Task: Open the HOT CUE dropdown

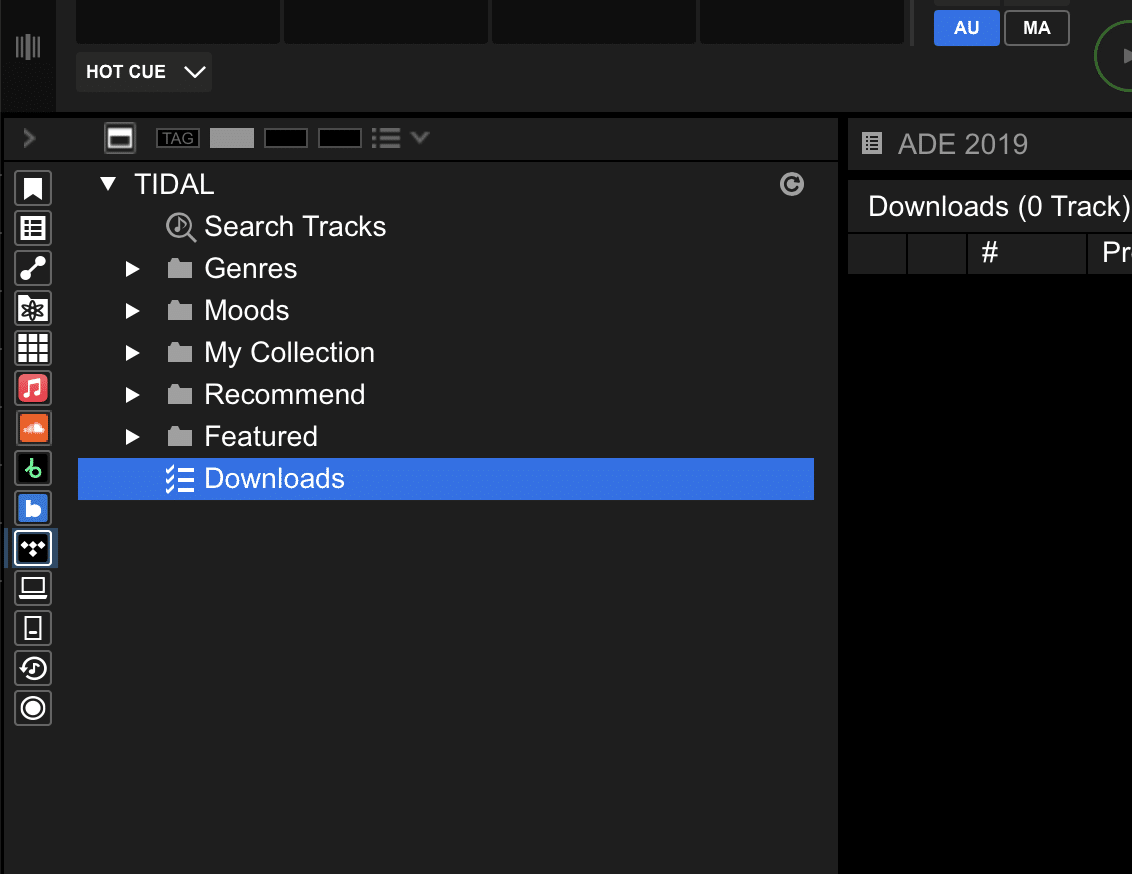Action: (x=143, y=71)
